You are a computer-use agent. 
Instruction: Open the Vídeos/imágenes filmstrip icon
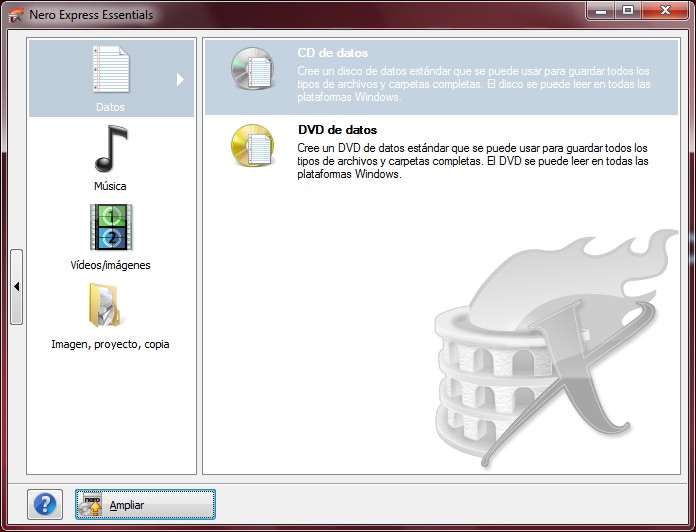point(111,227)
